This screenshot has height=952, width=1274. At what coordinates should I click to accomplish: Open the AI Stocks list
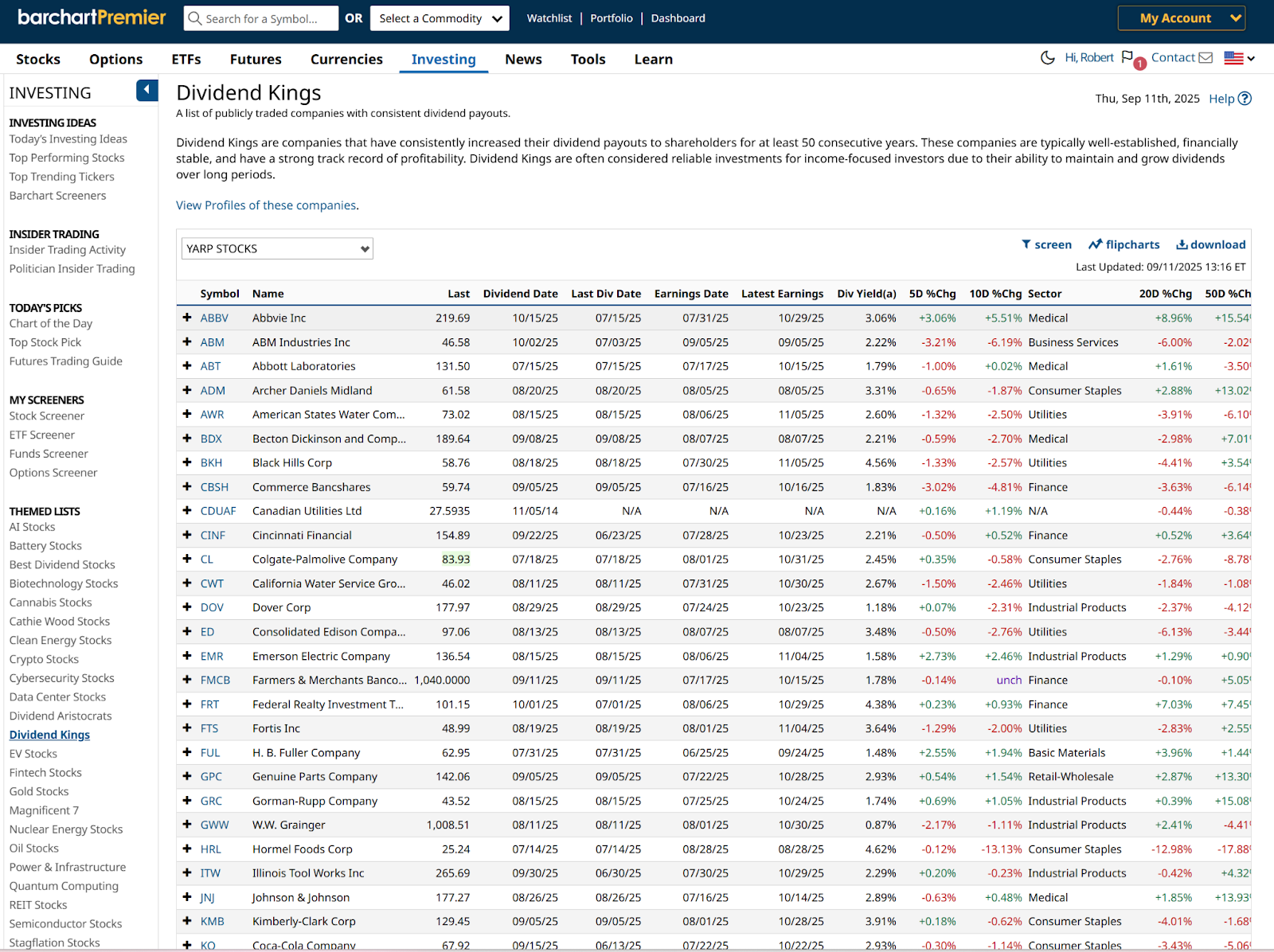[x=33, y=527]
